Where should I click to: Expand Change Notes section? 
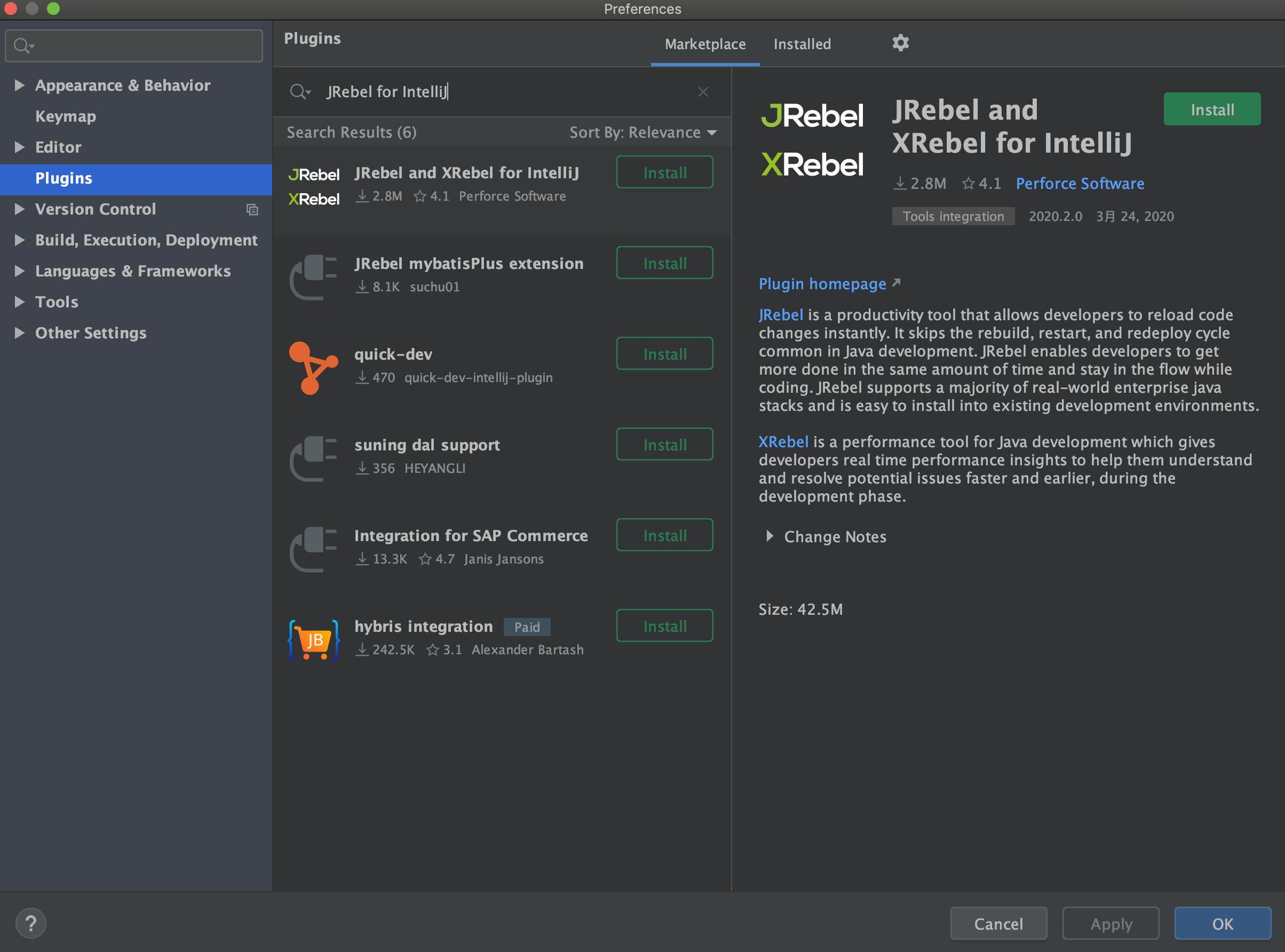pyautogui.click(x=770, y=536)
